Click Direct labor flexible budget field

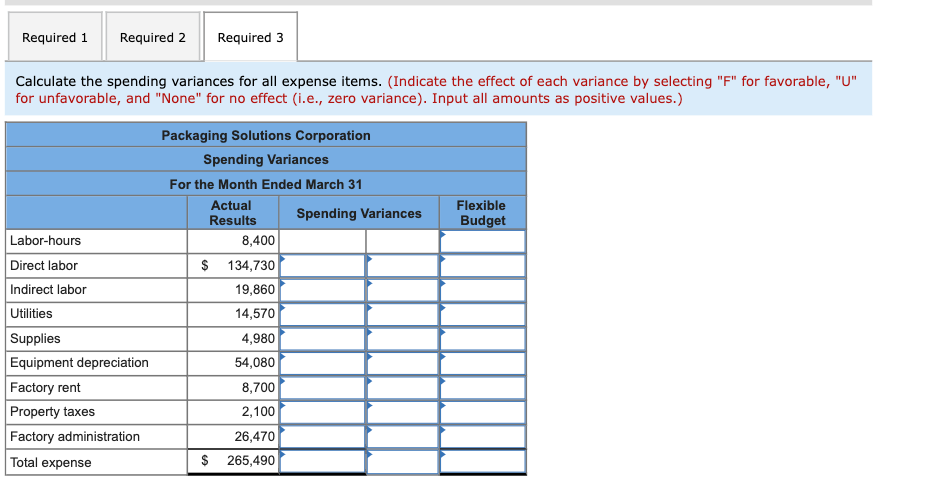[483, 266]
